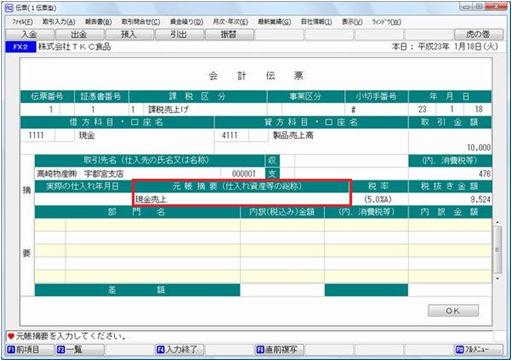Open the ファイル(F) menu
Image resolution: width=512 pixels, height=361 pixels.
(22, 22)
